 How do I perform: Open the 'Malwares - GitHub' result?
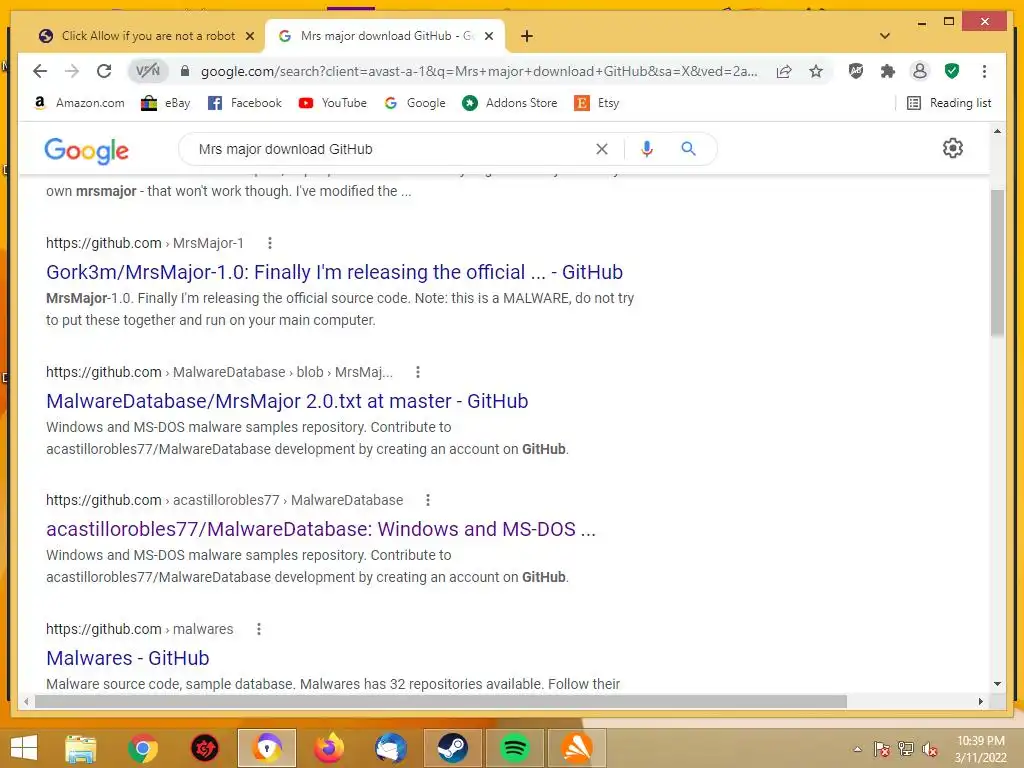tap(128, 658)
